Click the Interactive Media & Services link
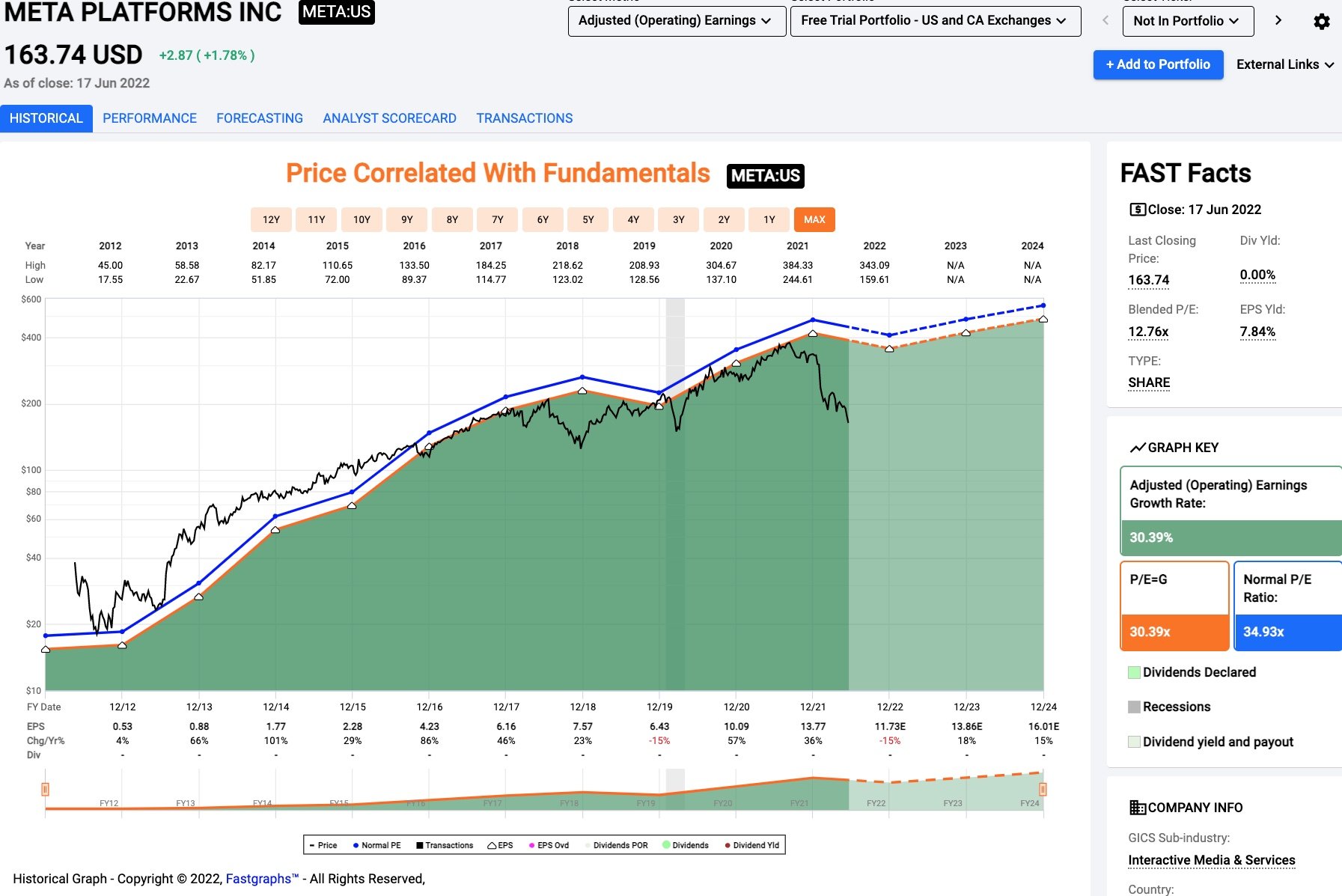This screenshot has width=1342, height=896. click(1212, 860)
